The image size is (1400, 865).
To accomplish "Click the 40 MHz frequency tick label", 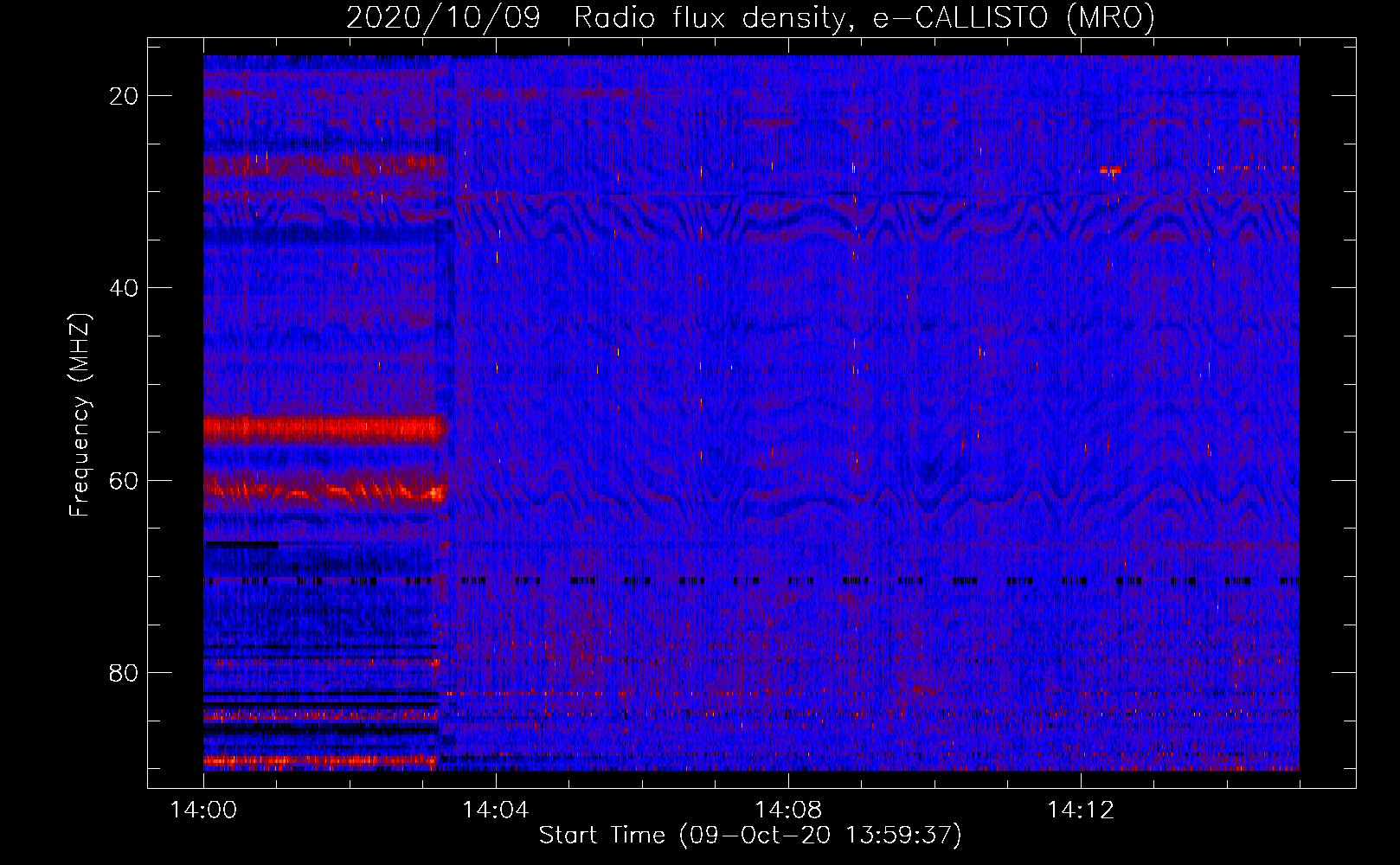I will pyautogui.click(x=124, y=288).
